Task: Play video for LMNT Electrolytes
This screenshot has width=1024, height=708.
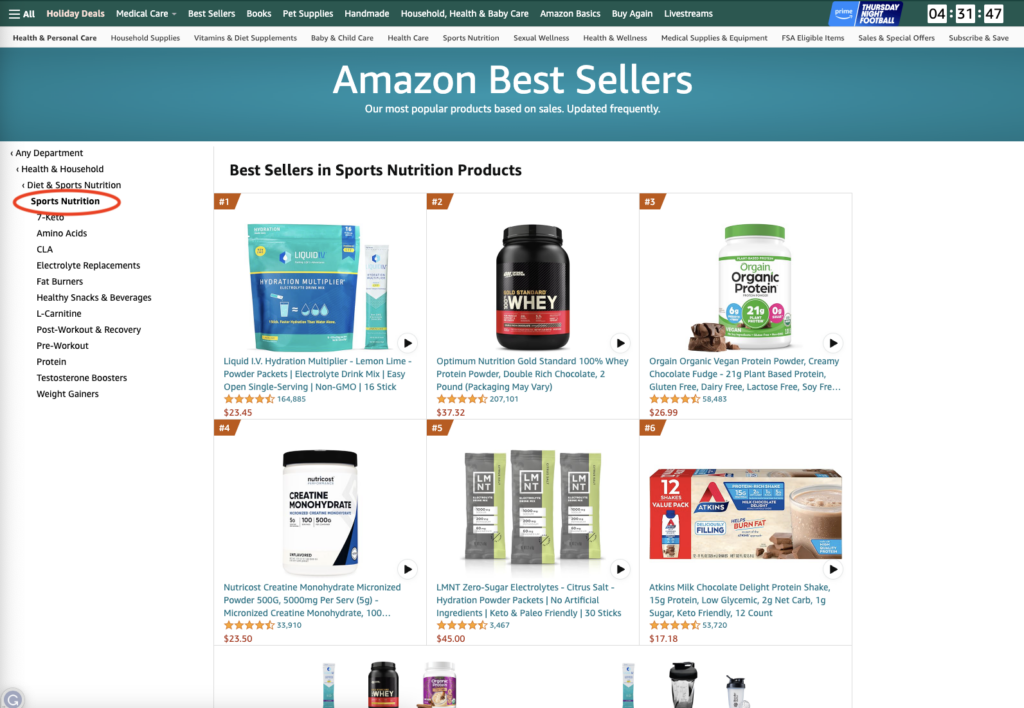Action: tap(620, 570)
